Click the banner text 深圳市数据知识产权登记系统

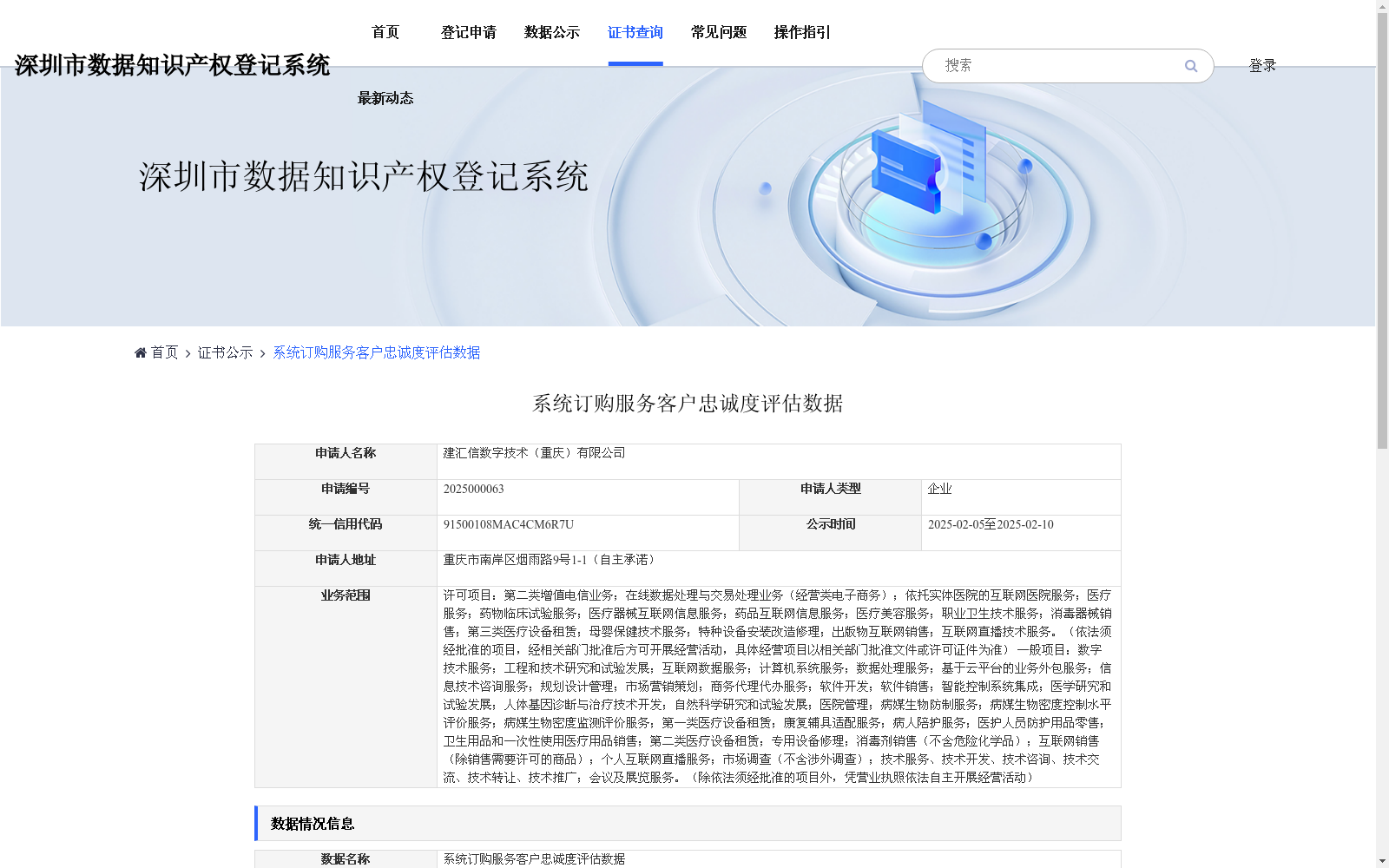coord(364,176)
